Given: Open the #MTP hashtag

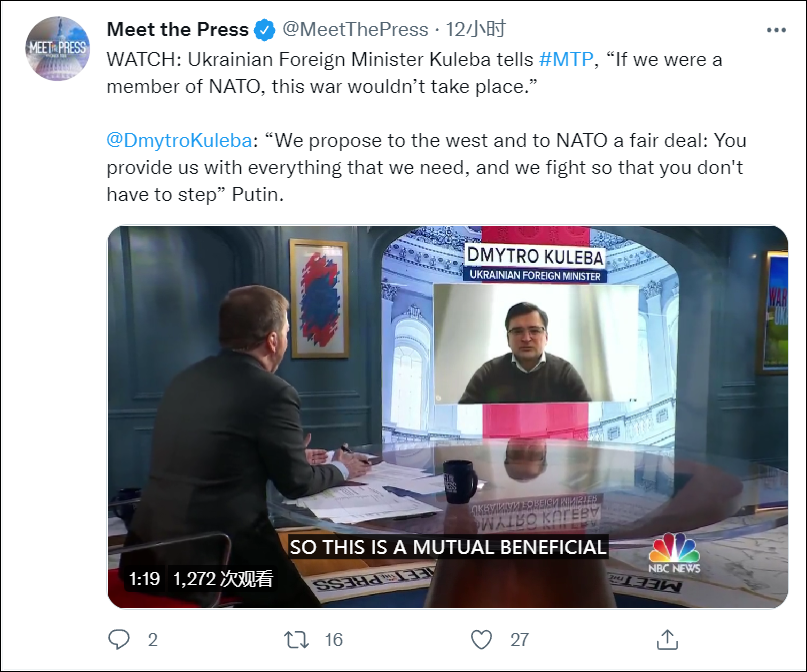Looking at the screenshot, I should 565,60.
